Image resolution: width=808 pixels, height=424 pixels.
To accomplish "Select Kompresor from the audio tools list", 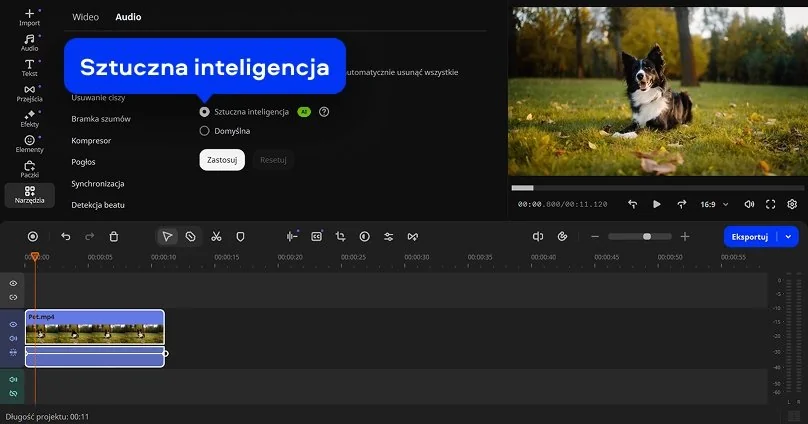I will (91, 140).
